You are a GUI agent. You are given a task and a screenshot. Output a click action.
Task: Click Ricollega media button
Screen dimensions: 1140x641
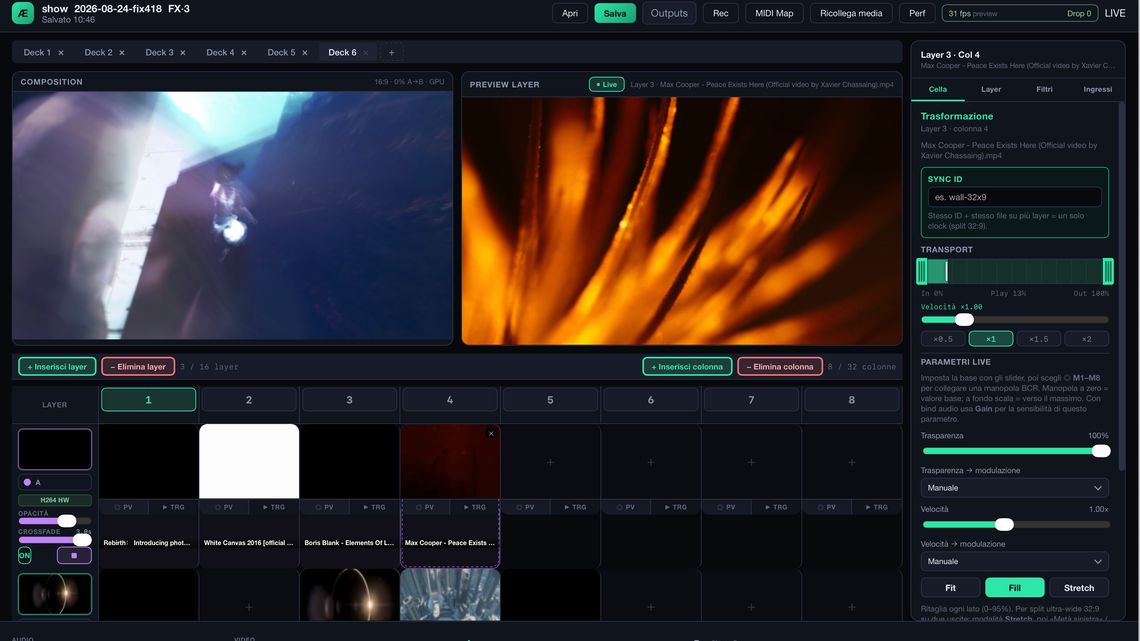[x=851, y=13]
